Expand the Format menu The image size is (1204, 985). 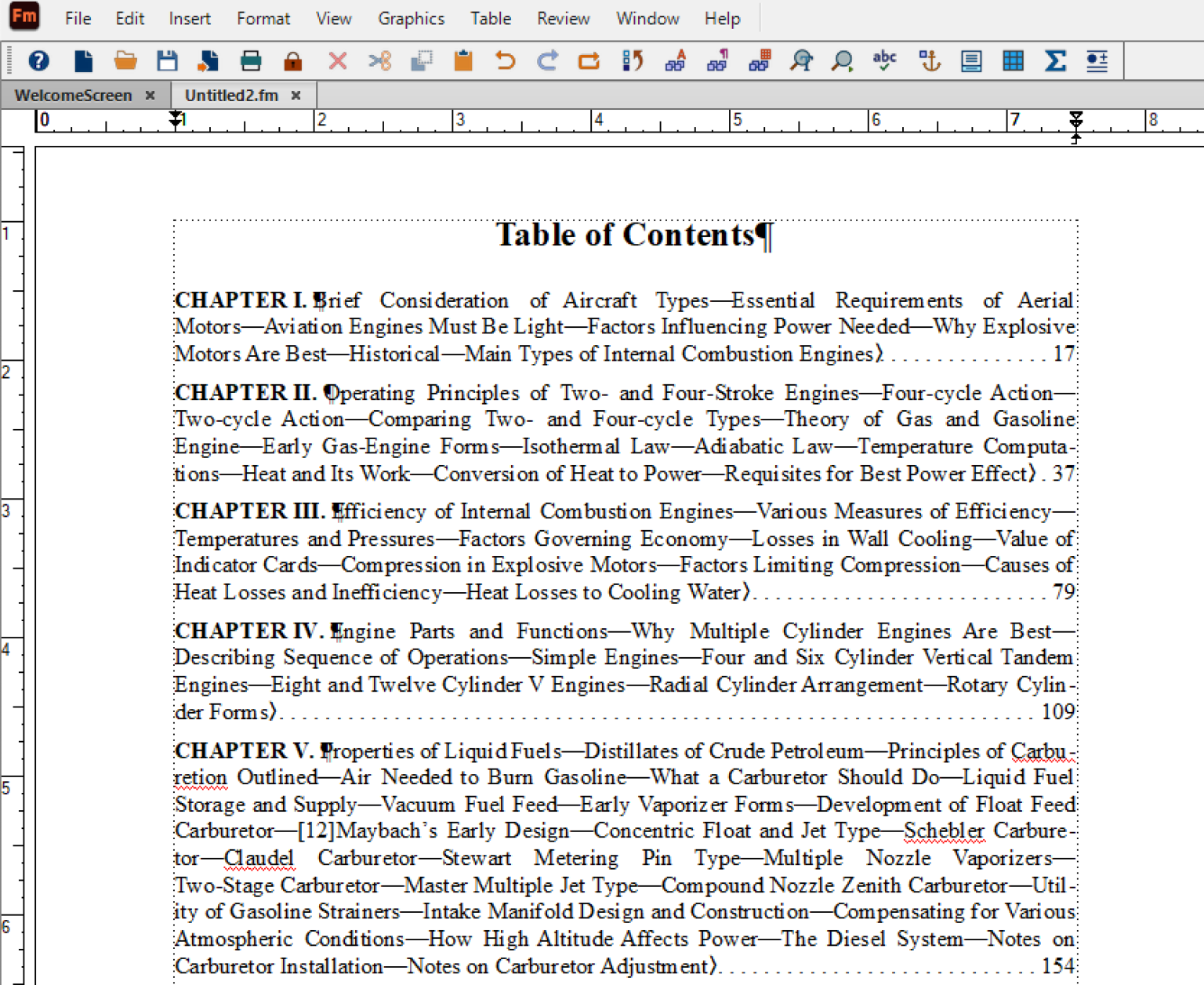tap(263, 18)
